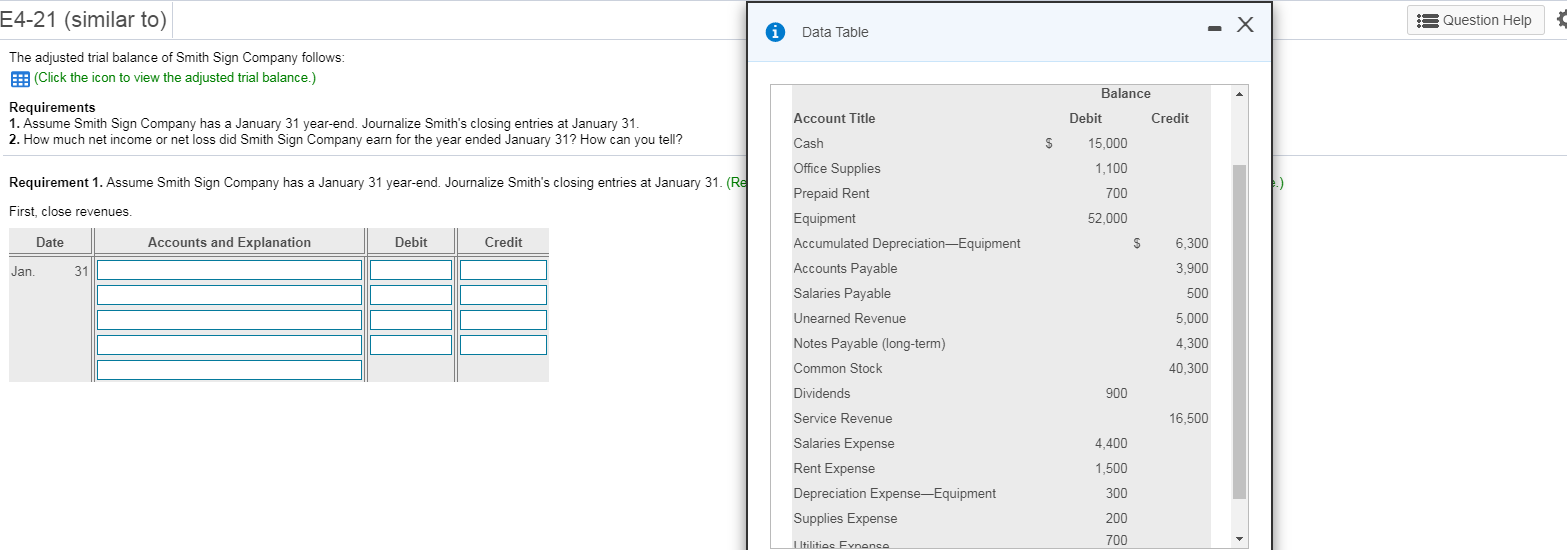Click the fourth row Debit input field
The image size is (1567, 550).
(411, 345)
